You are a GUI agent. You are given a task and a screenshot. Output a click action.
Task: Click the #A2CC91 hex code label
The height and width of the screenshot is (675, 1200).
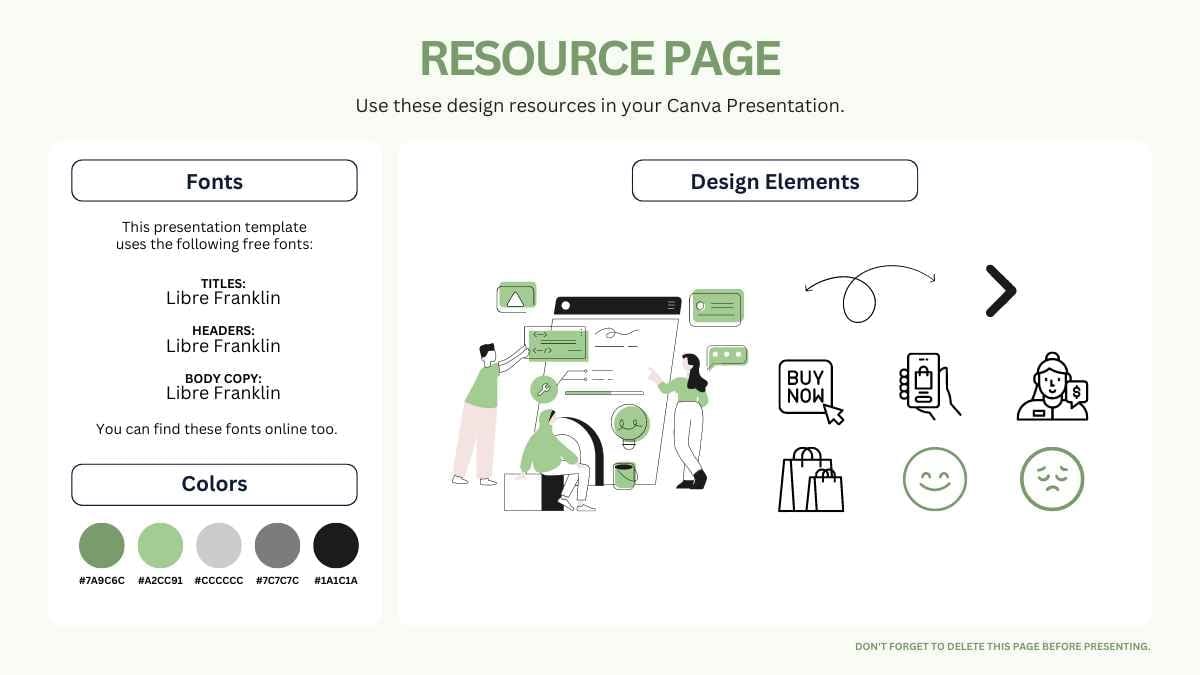point(160,581)
